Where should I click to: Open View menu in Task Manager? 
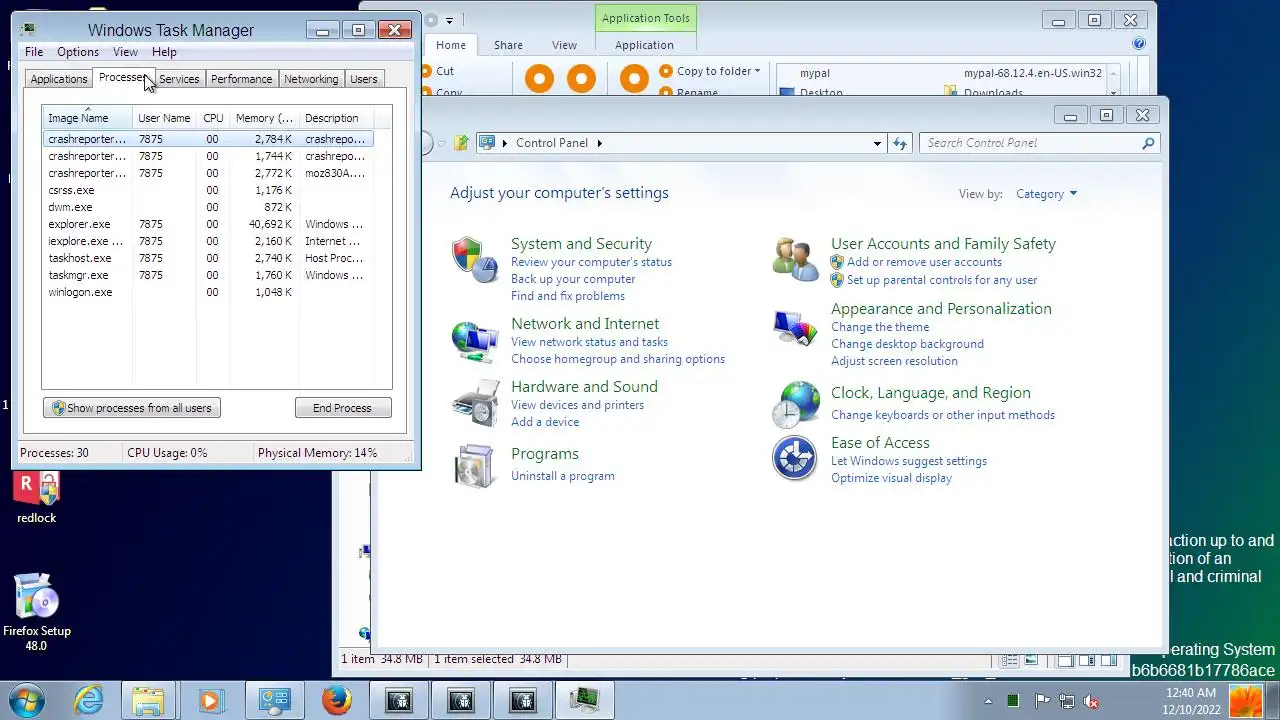pos(125,52)
